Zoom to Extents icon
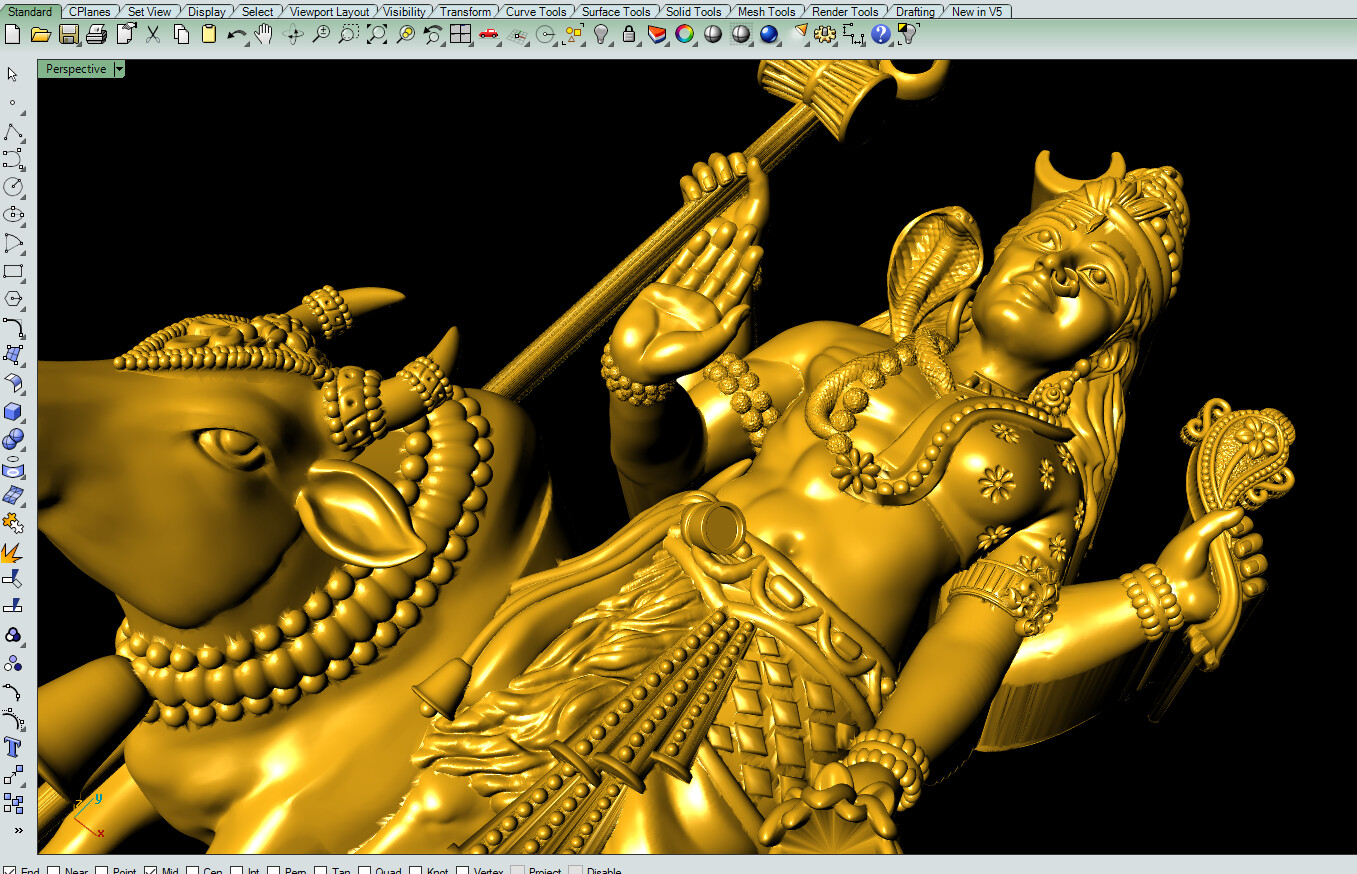This screenshot has height=874, width=1357. [x=377, y=35]
